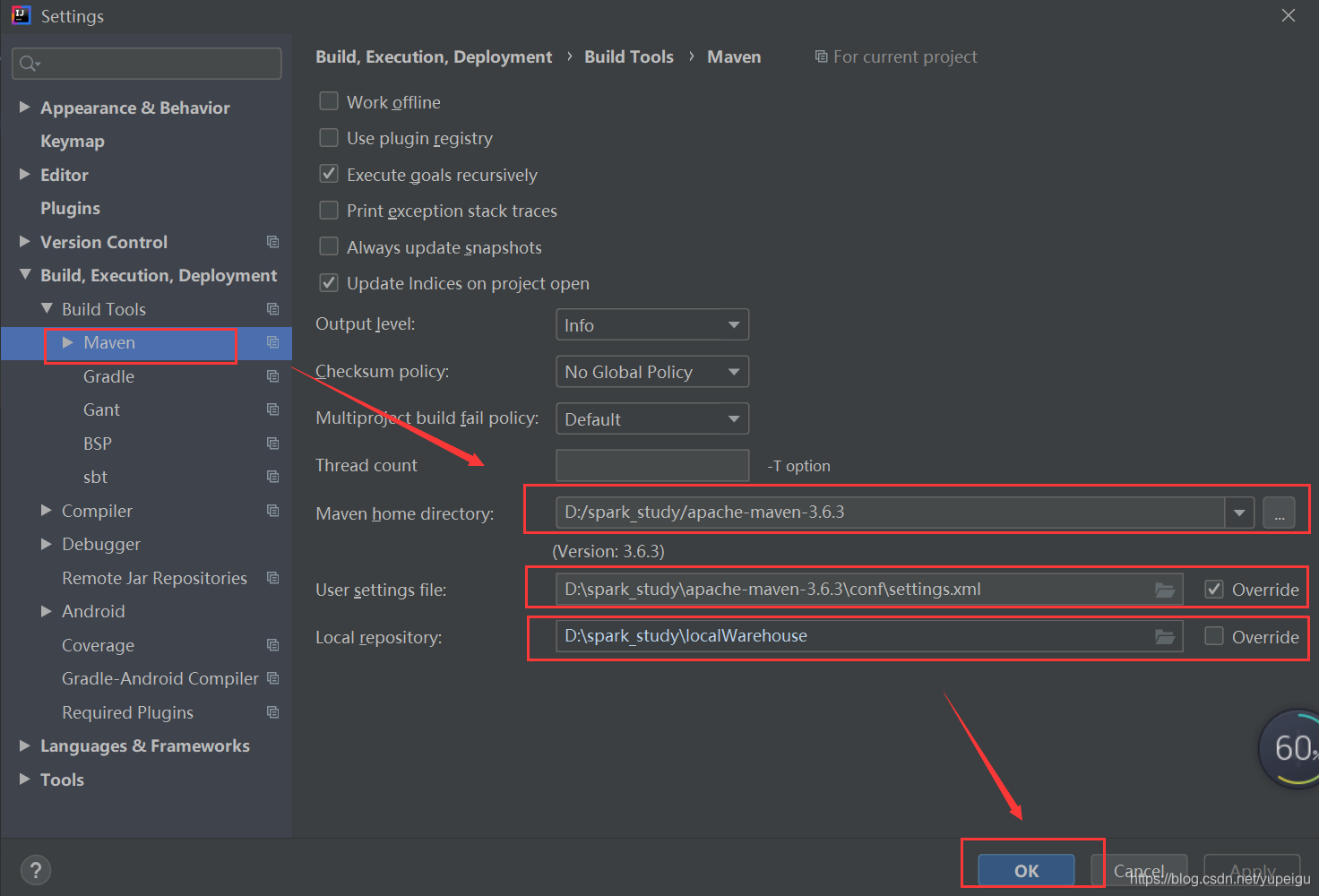Viewport: 1319px width, 896px height.
Task: Open the Maven home directory dropdown arrow
Action: tap(1239, 513)
